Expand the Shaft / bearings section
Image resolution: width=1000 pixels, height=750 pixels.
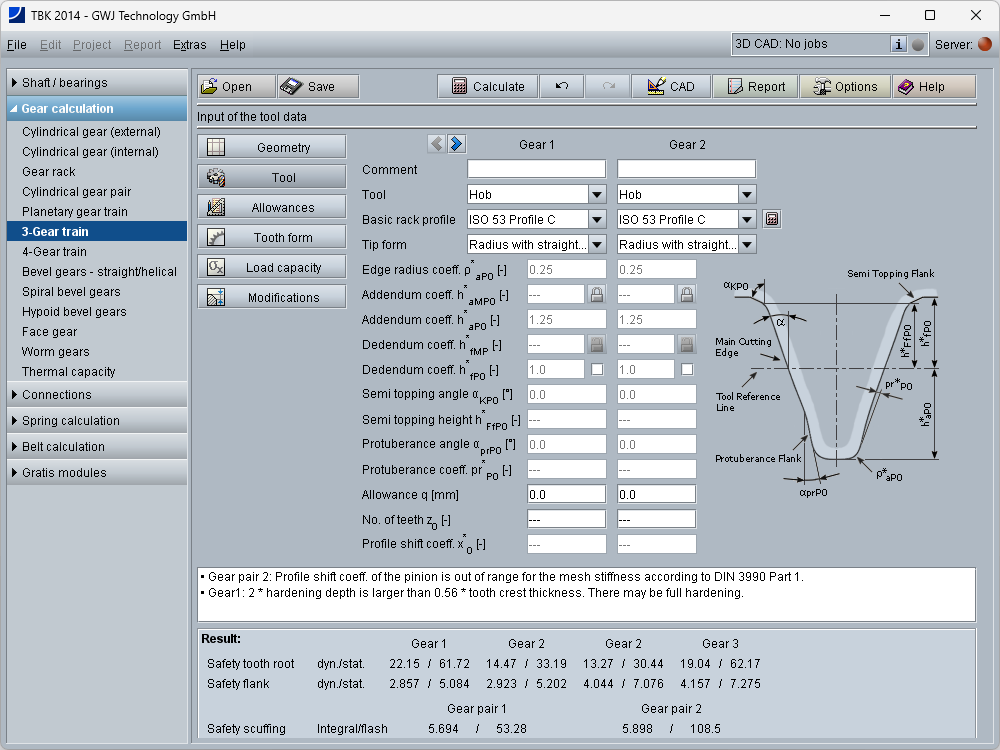(x=95, y=83)
